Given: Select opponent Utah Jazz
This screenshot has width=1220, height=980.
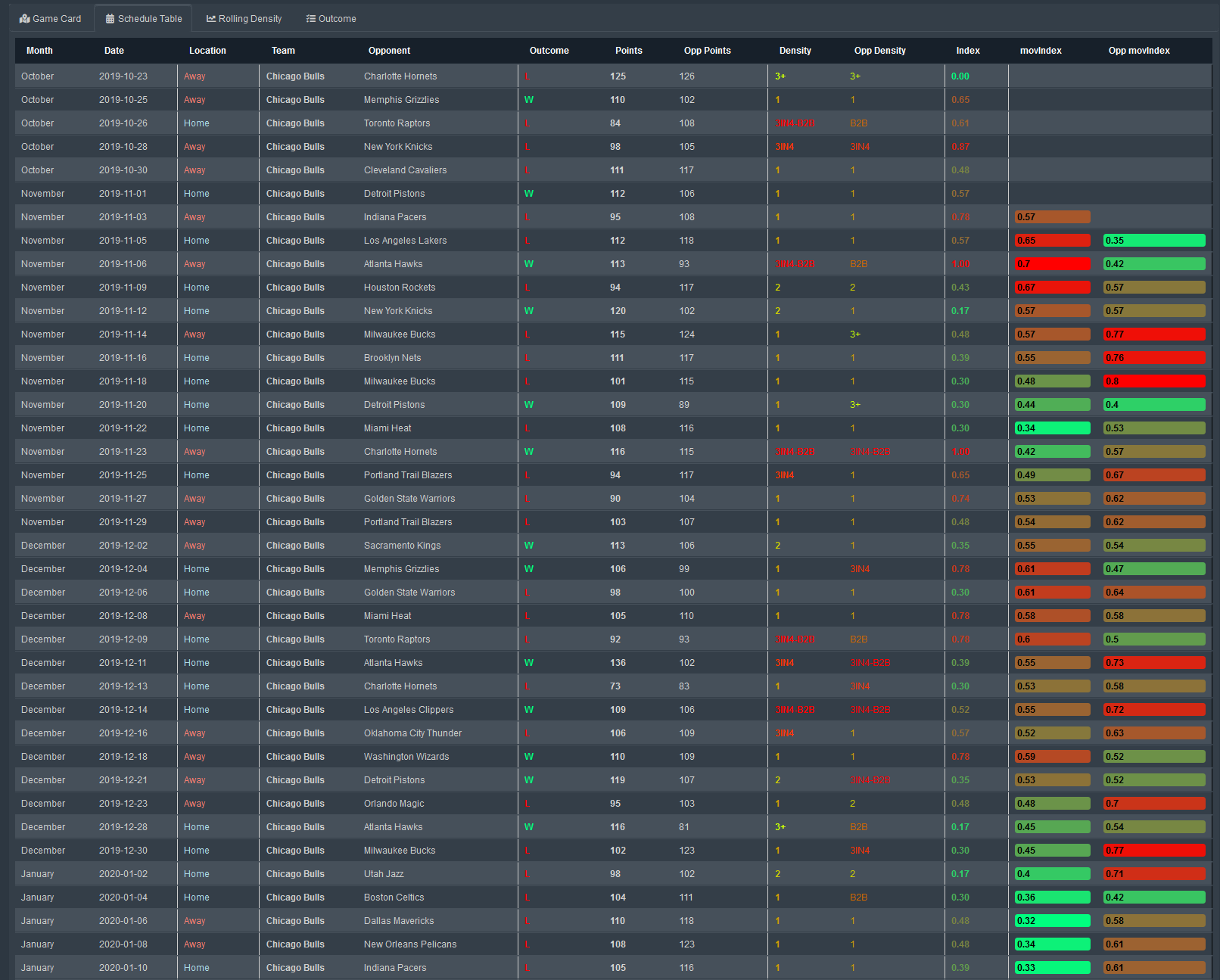Looking at the screenshot, I should (x=384, y=874).
